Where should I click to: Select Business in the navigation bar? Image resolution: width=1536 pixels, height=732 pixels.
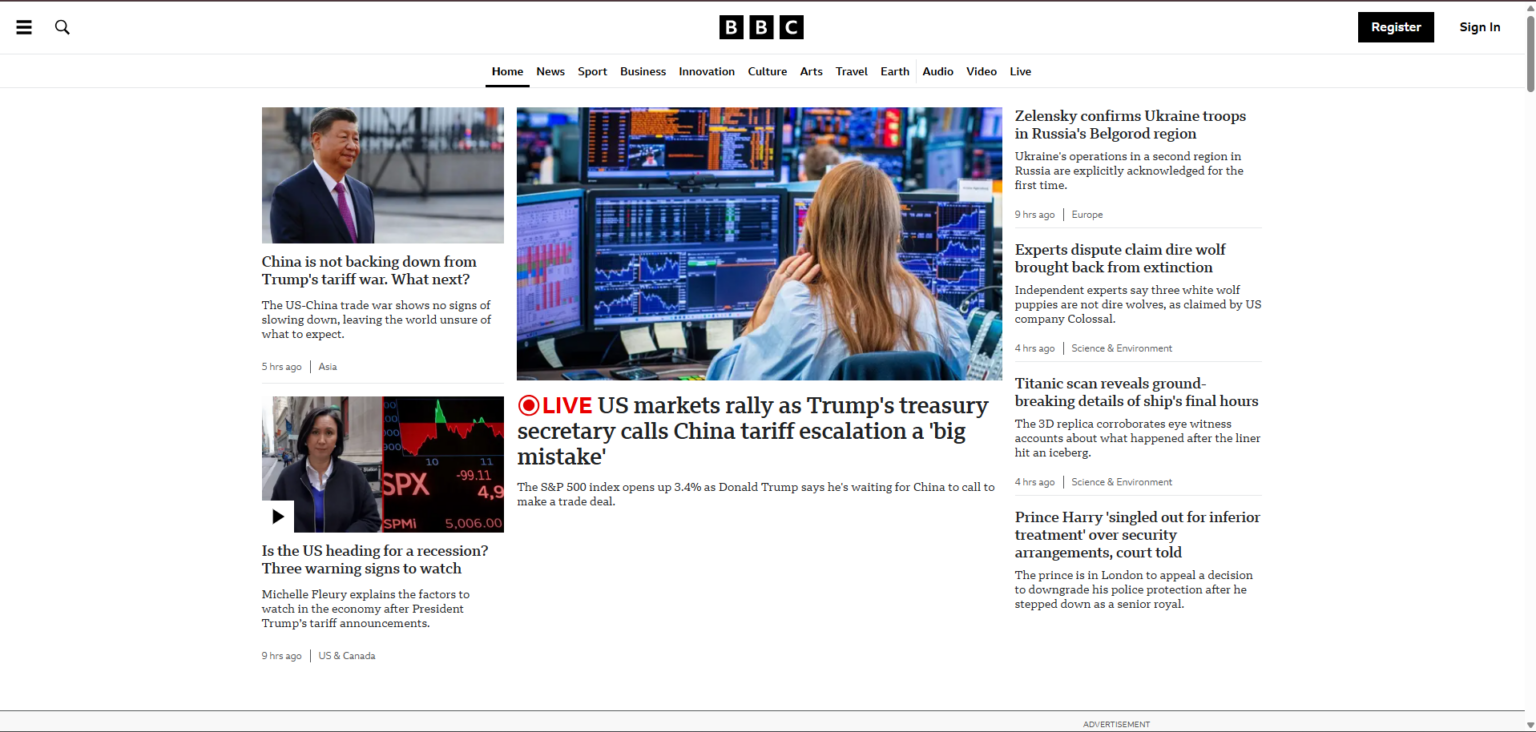coord(643,72)
